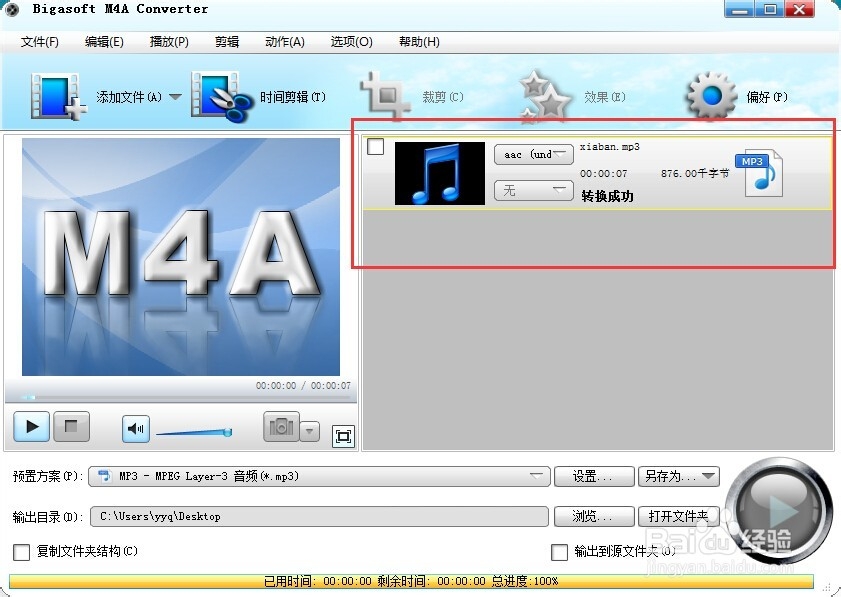Image resolution: width=841 pixels, height=597 pixels.
Task: Open the 帮助(H) menu
Action: point(419,42)
